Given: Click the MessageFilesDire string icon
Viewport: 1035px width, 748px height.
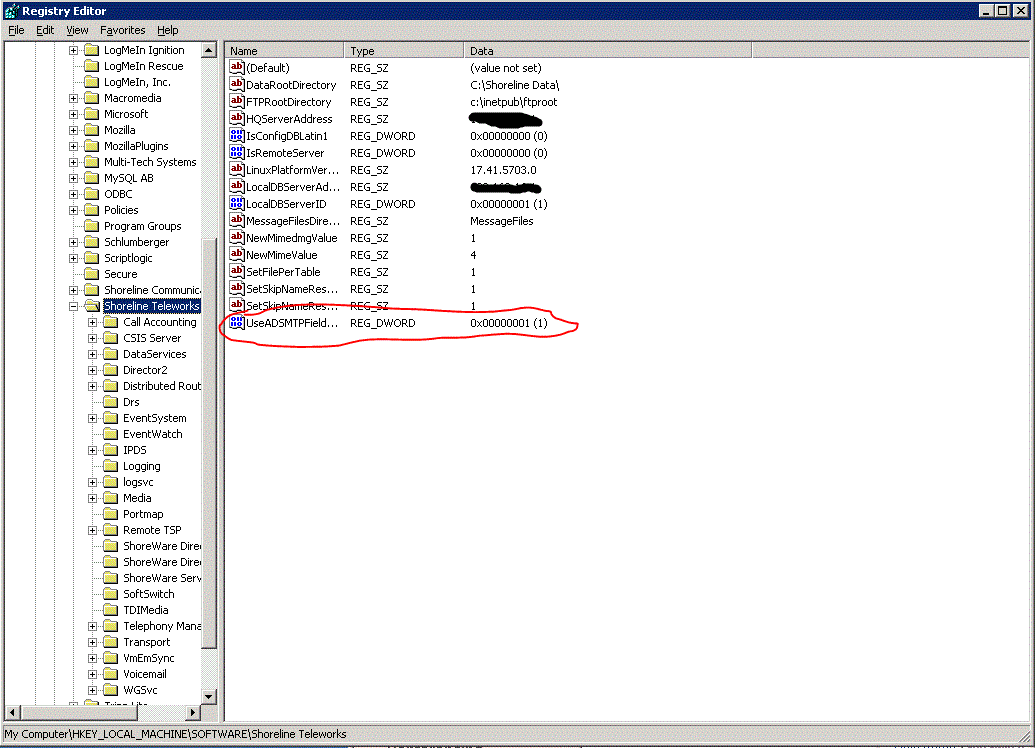Looking at the screenshot, I should pyautogui.click(x=236, y=221).
